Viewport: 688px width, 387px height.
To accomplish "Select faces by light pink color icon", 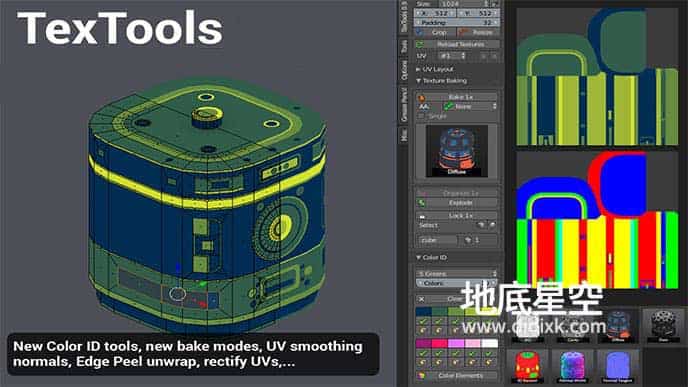I will 473,362.
